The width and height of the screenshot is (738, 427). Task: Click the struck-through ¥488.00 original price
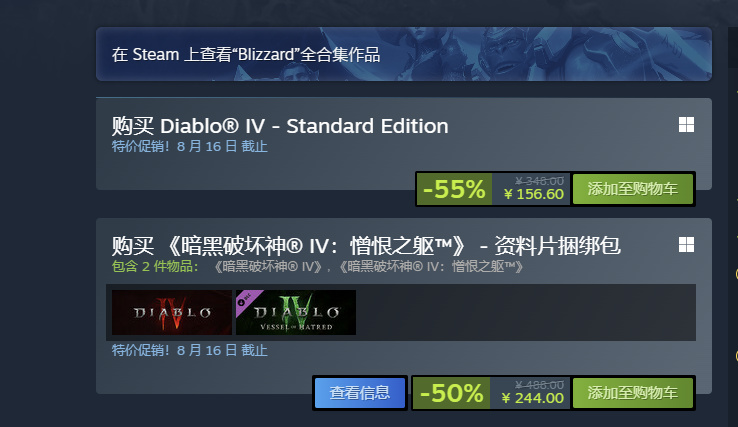point(539,385)
